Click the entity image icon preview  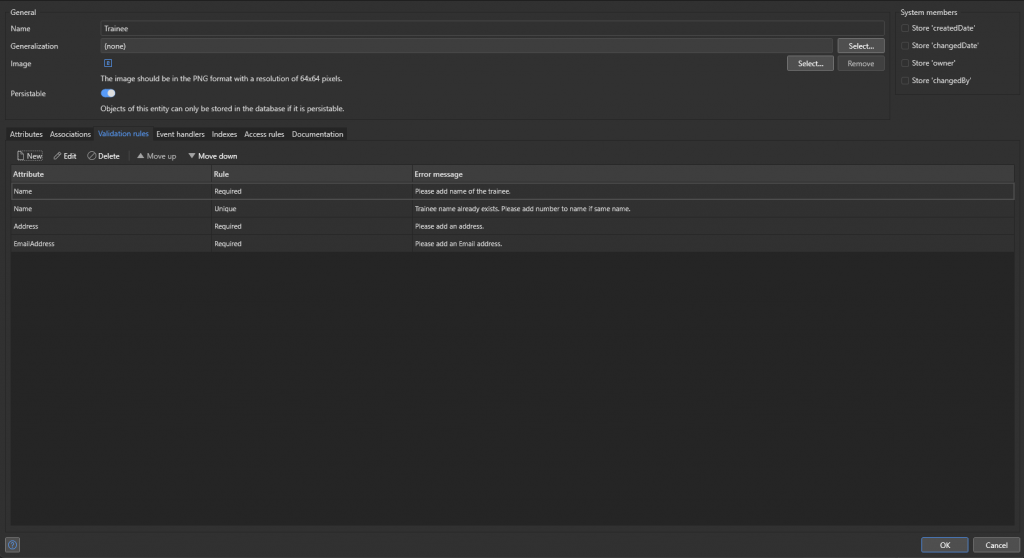[108, 63]
